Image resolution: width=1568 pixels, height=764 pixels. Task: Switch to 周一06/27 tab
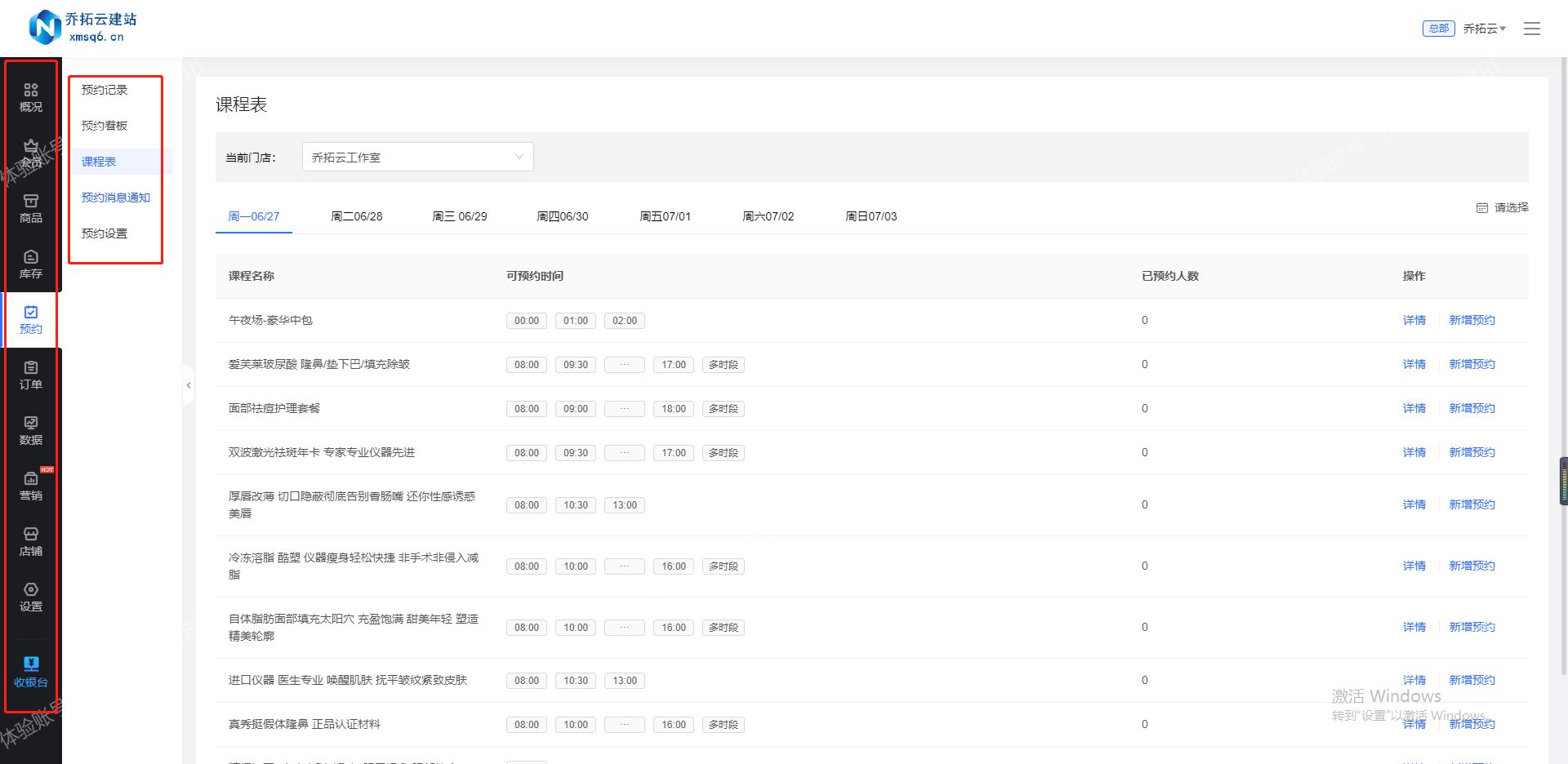click(254, 216)
